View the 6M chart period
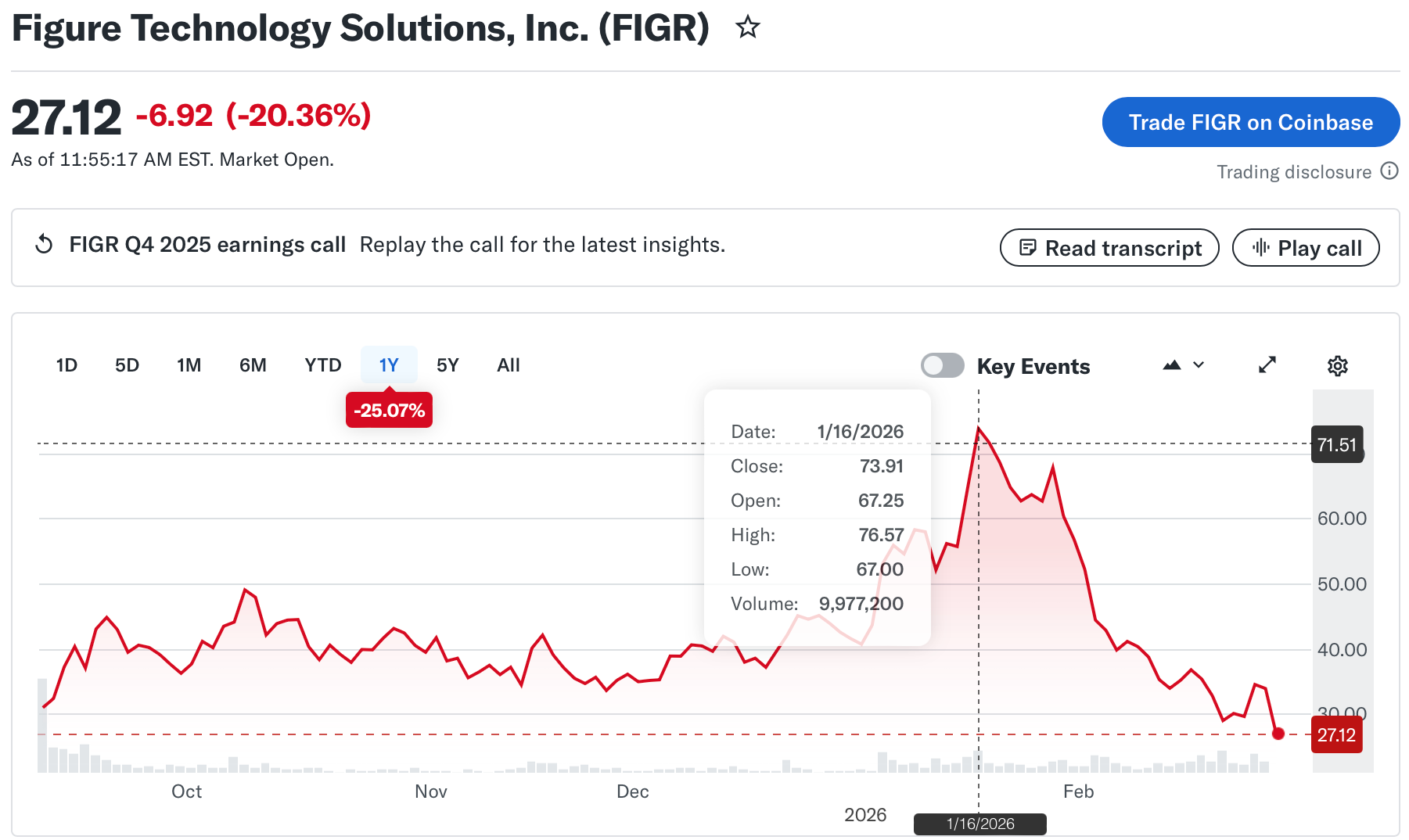Image resolution: width=1409 pixels, height=840 pixels. click(x=253, y=364)
